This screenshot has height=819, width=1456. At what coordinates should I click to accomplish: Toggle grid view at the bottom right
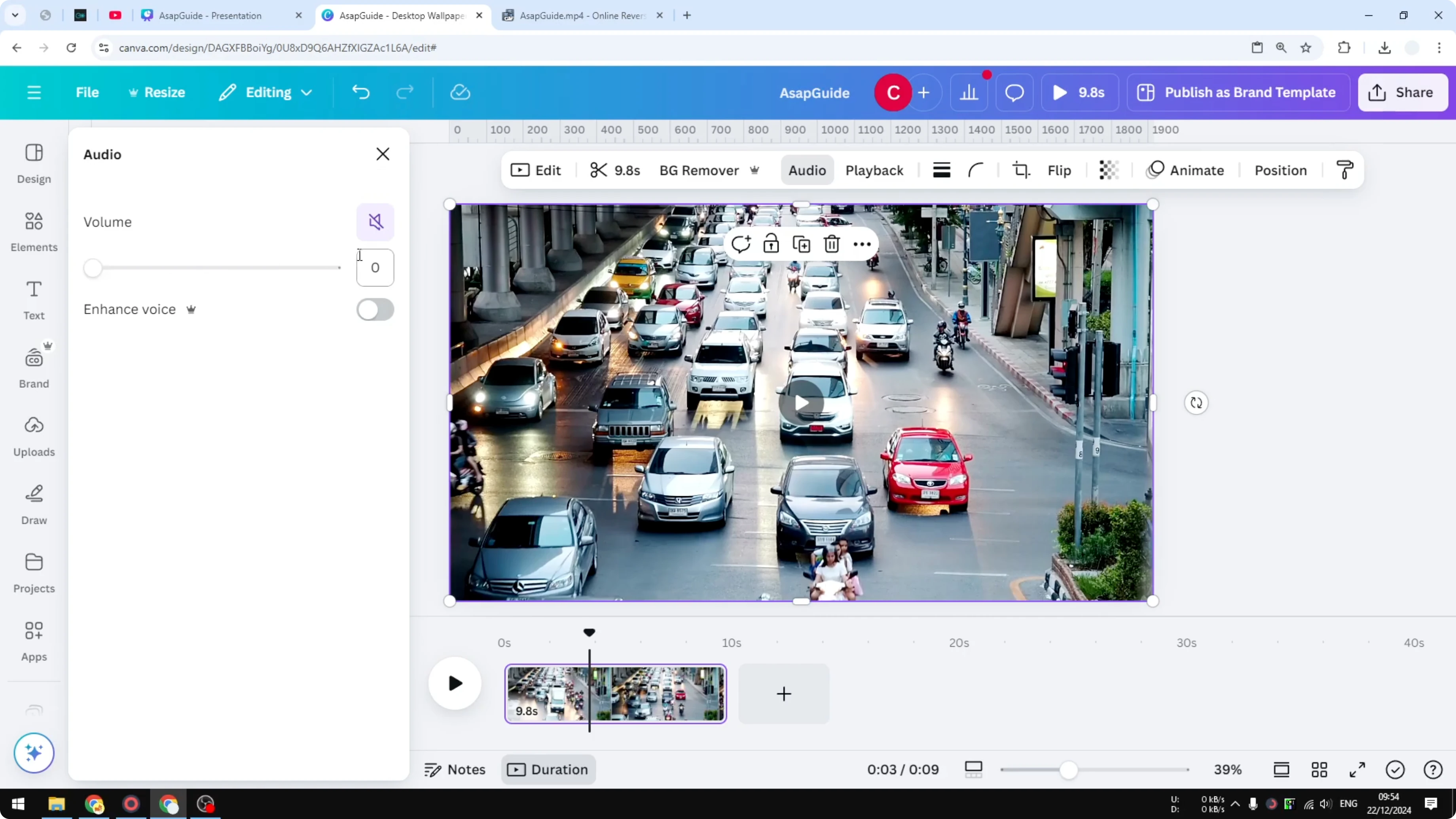(x=1319, y=769)
